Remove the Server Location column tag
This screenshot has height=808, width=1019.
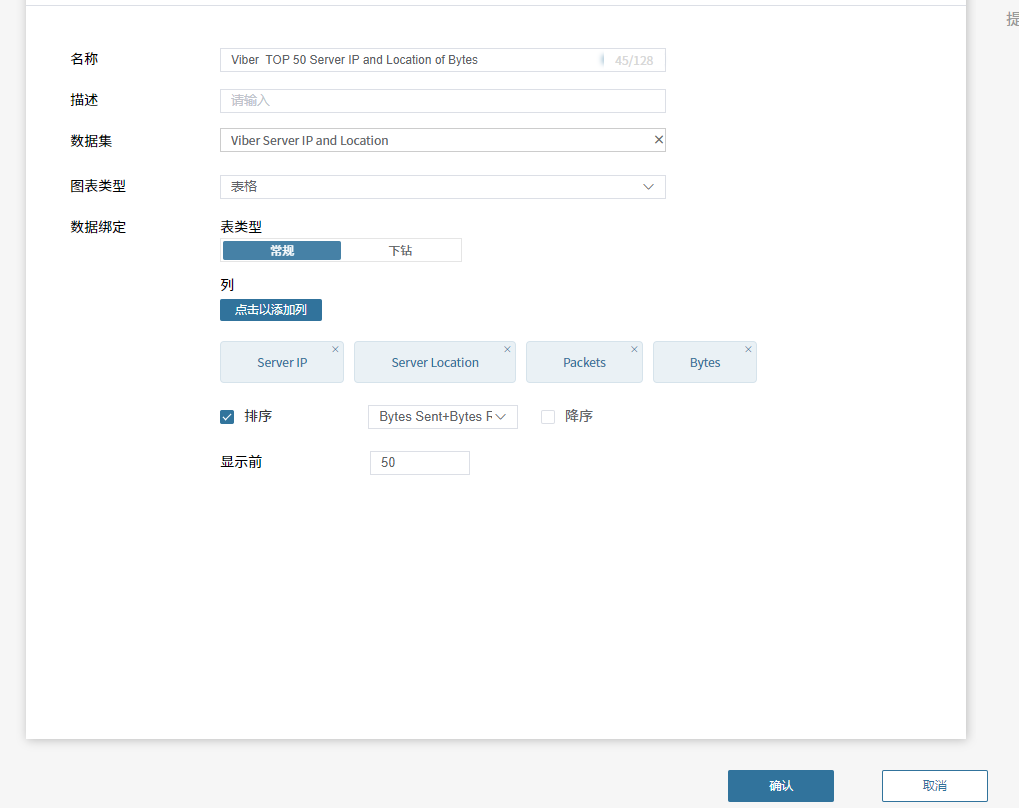click(507, 350)
